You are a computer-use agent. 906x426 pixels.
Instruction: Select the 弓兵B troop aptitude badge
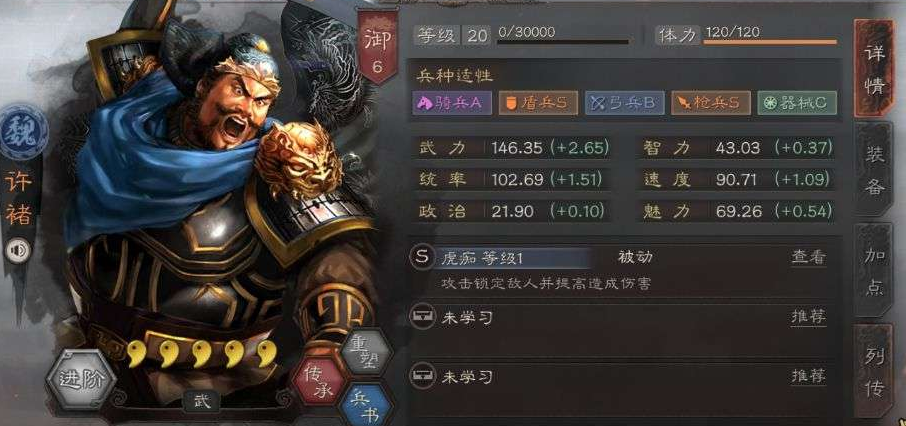tap(624, 103)
